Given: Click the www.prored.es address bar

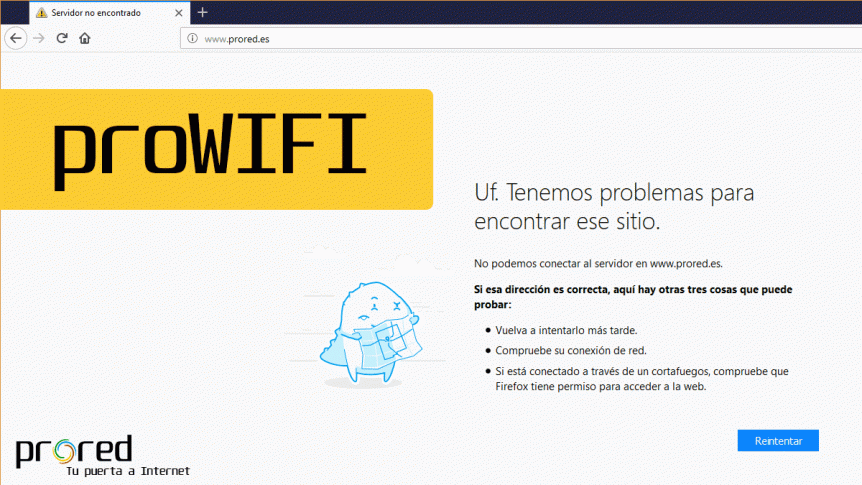Looking at the screenshot, I should point(521,38).
